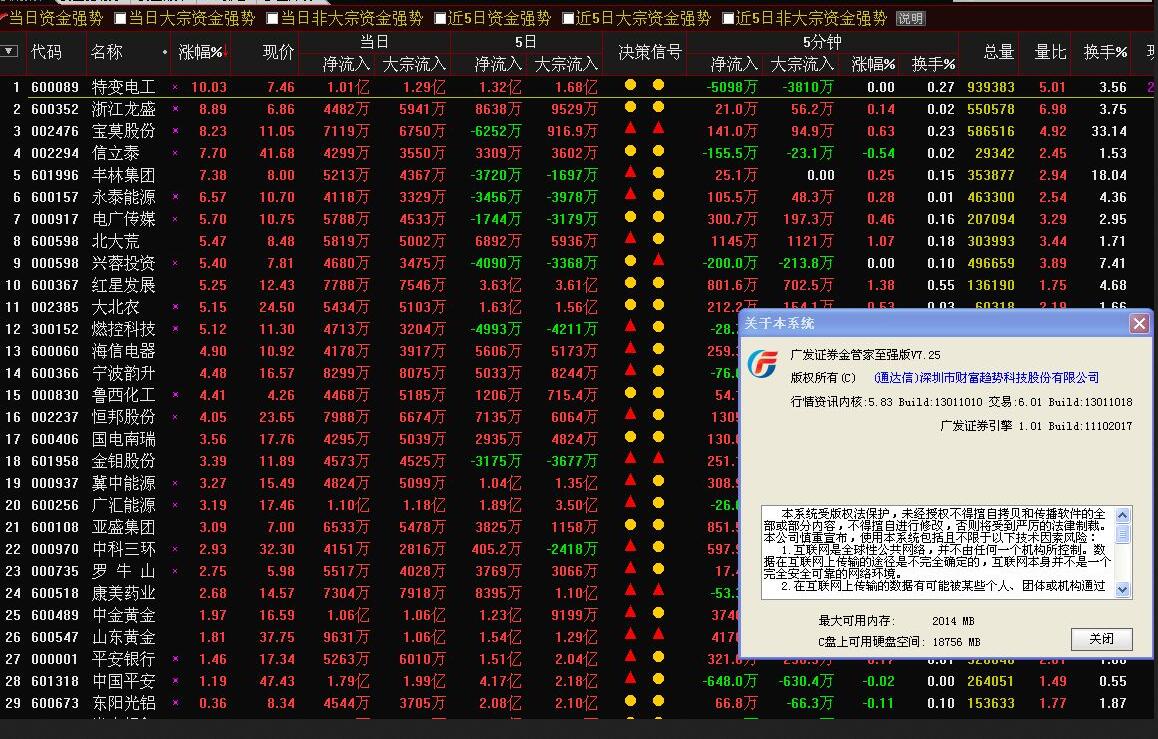The width and height of the screenshot is (1158, 739).
Task: Click 换手% header at table's right end
Action: point(1106,52)
